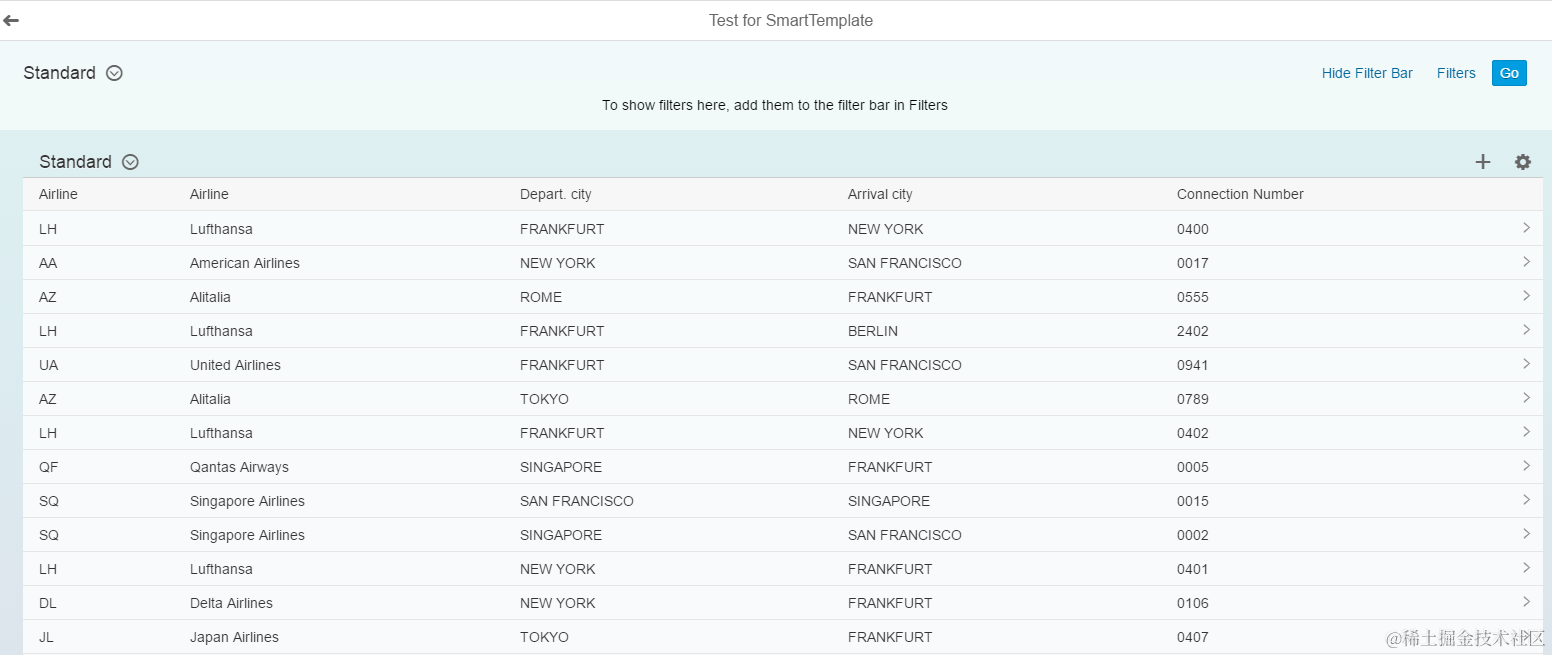
Task: Open details arrow for connection 0555
Action: coord(1526,296)
